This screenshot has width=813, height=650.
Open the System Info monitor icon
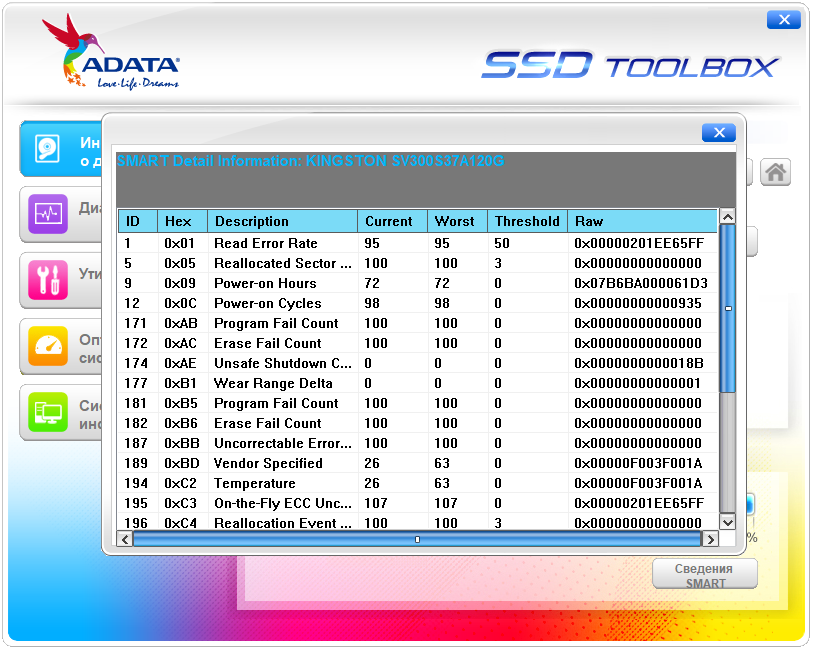(48, 412)
